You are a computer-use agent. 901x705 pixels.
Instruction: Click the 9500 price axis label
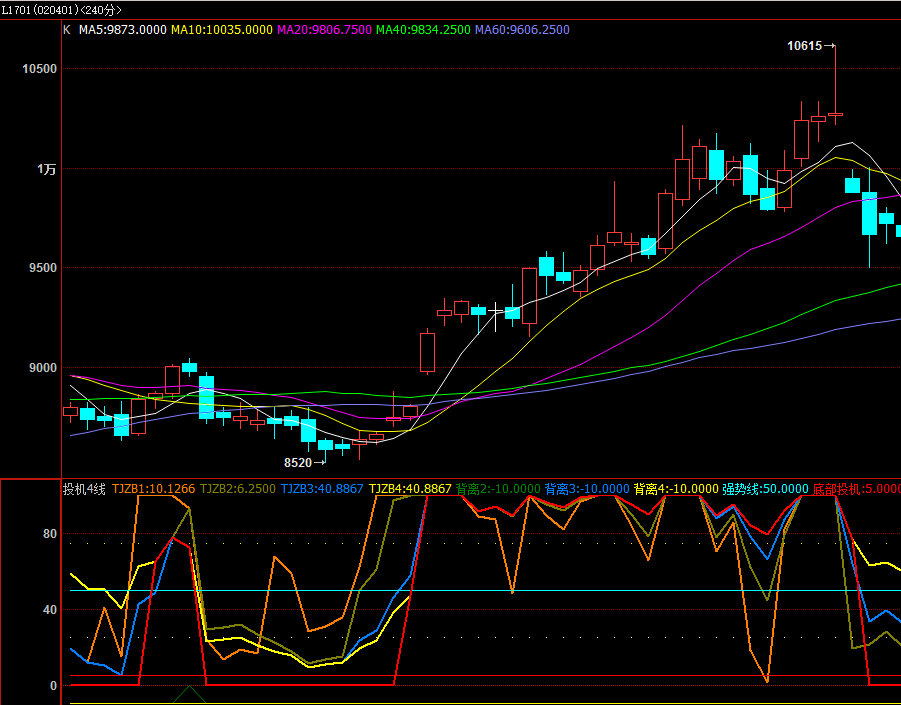43,268
